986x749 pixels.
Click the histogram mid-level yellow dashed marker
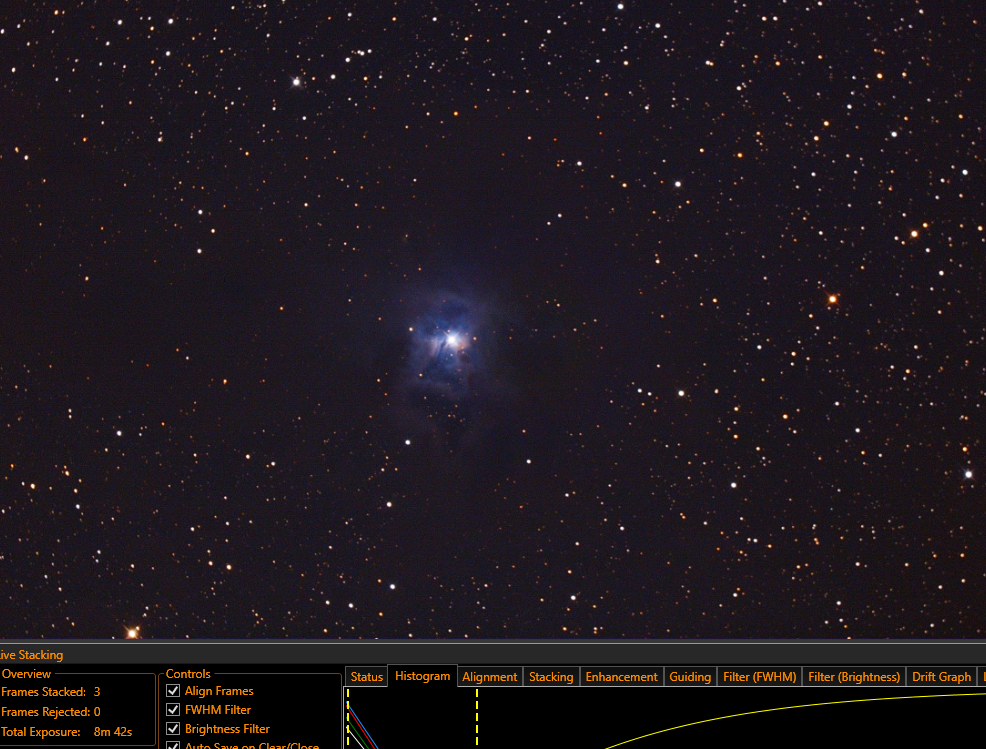[x=477, y=718]
